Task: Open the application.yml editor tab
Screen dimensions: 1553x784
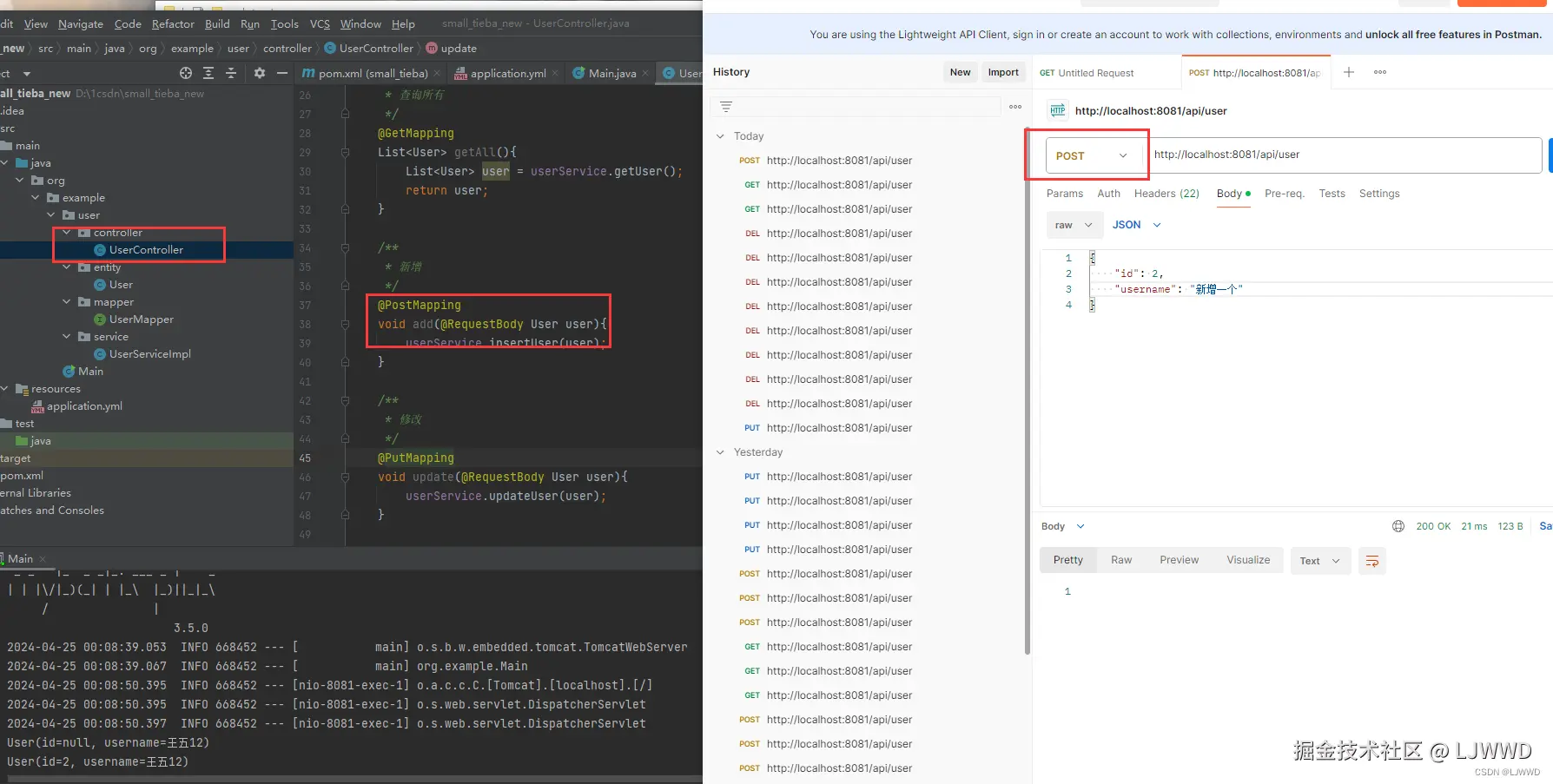Action: pyautogui.click(x=508, y=74)
